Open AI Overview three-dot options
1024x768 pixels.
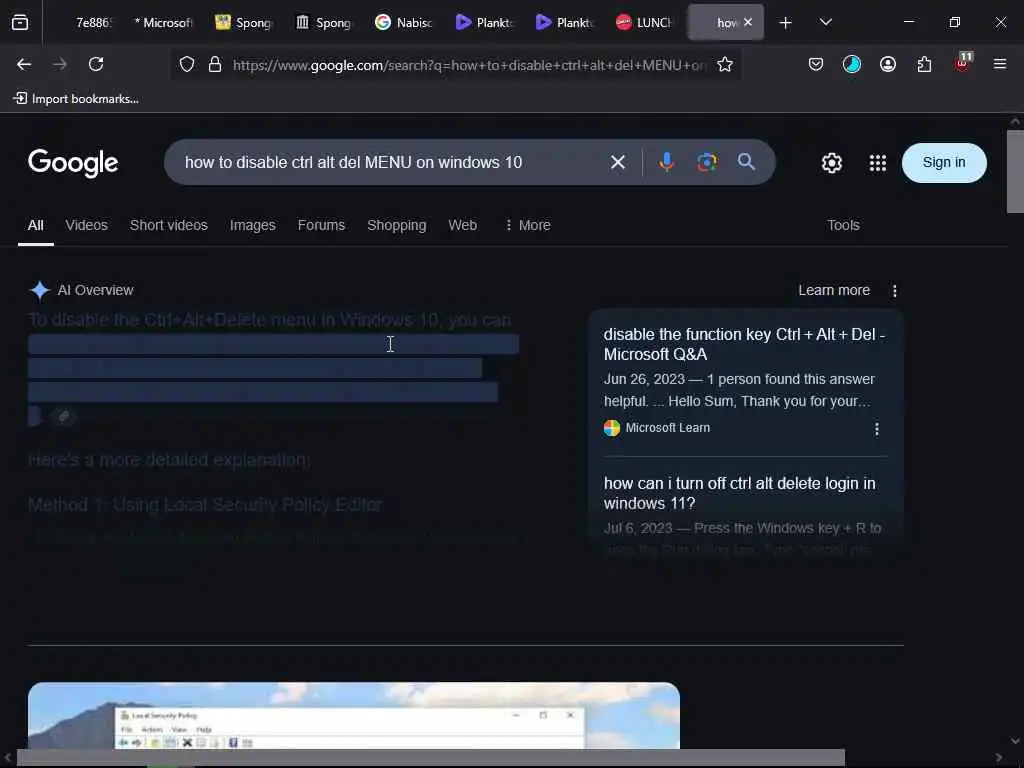pyautogui.click(x=895, y=291)
